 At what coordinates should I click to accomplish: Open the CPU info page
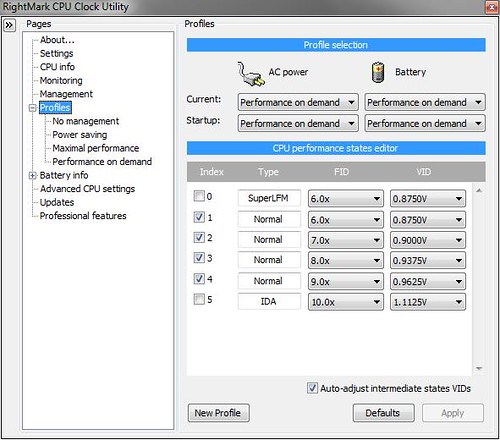[x=57, y=67]
